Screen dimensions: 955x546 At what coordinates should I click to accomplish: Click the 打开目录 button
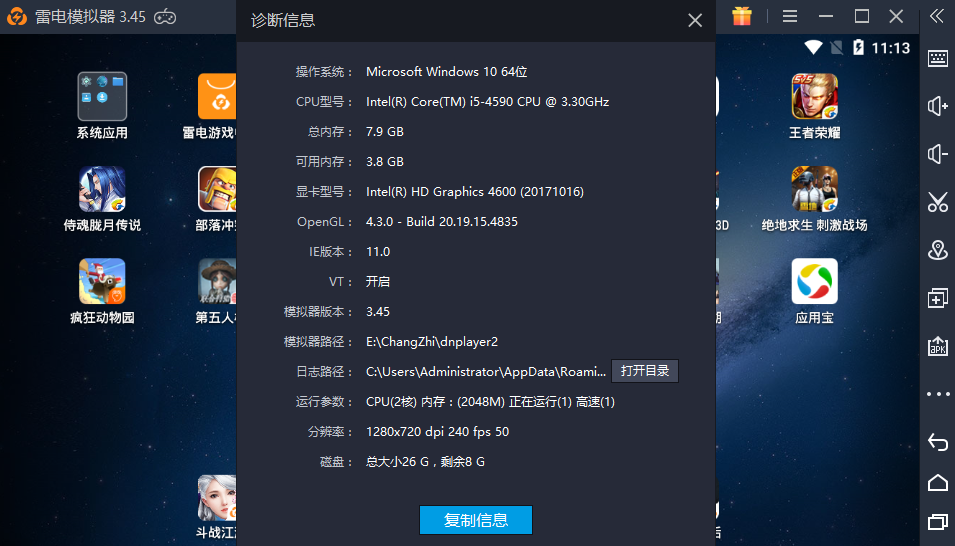pos(645,371)
